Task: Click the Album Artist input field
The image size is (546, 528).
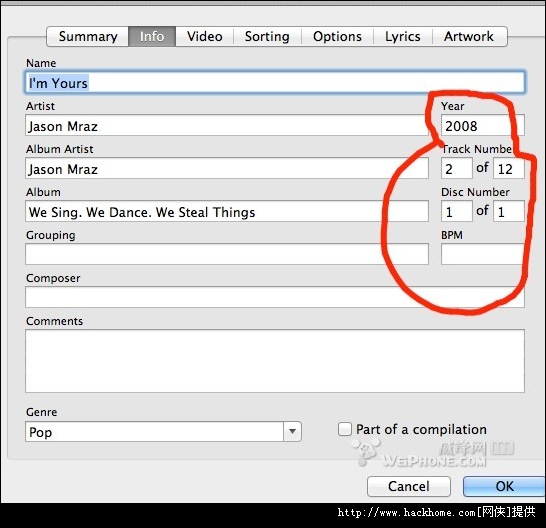Action: coord(227,168)
